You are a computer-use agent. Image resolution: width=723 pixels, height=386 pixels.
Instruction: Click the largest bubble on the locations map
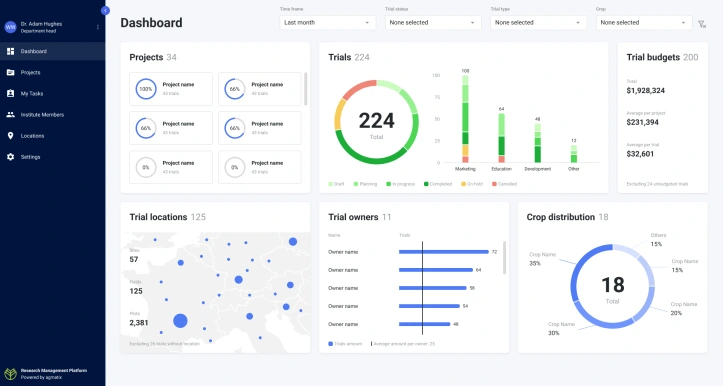point(180,321)
